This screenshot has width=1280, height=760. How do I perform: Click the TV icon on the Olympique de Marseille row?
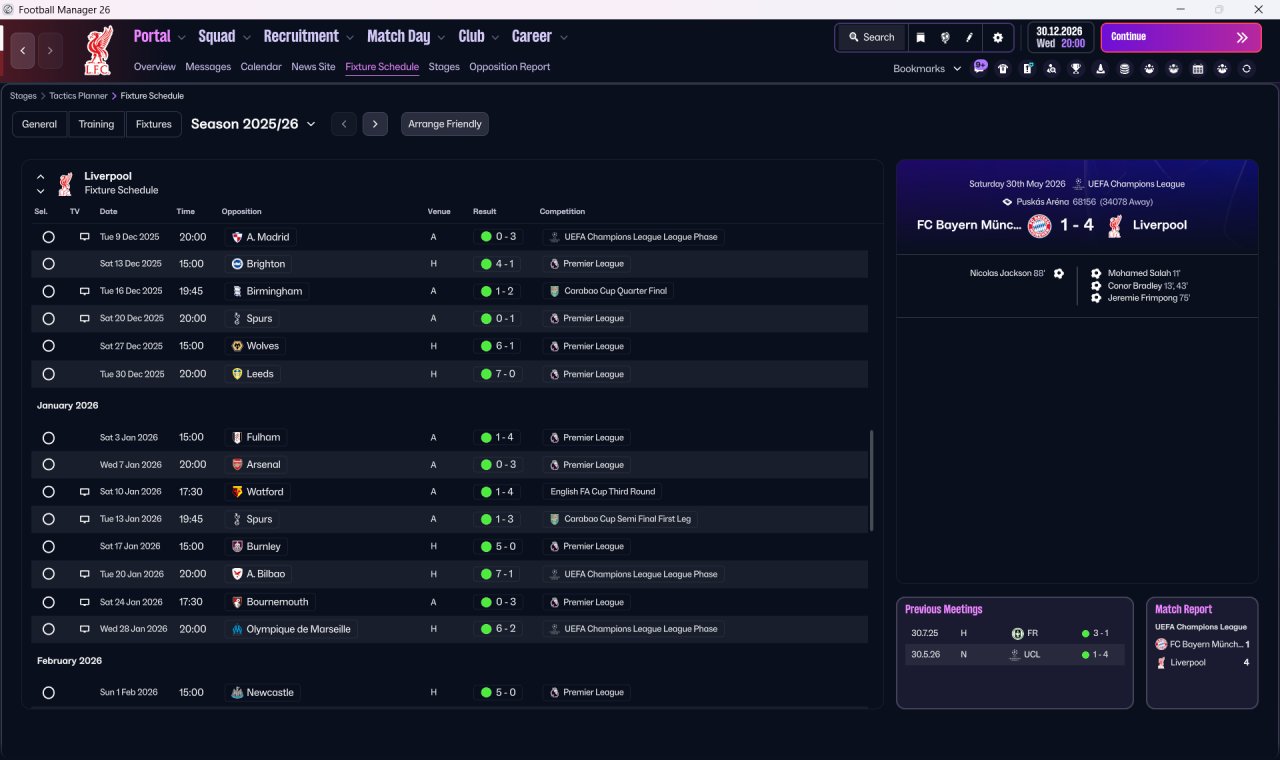pyautogui.click(x=85, y=629)
